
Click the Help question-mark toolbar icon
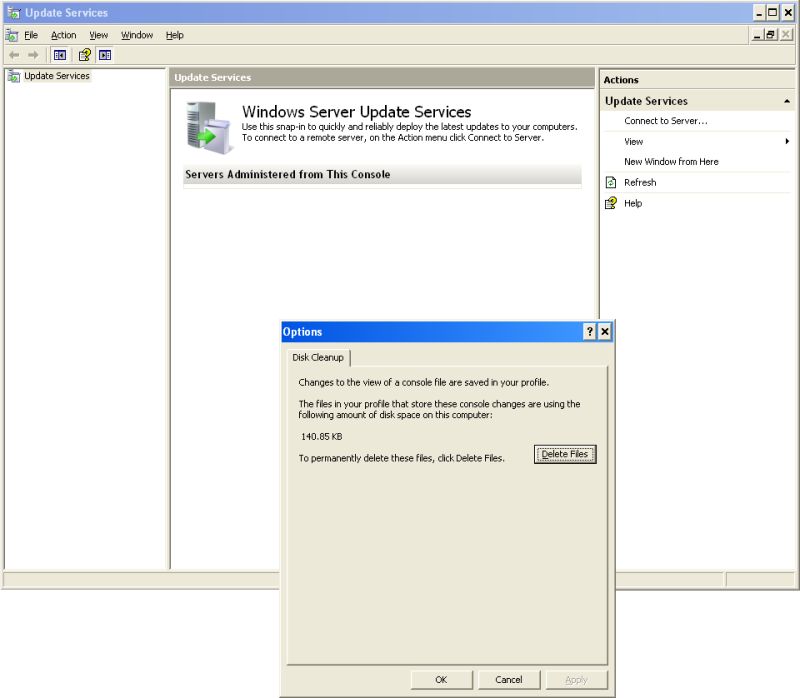pyautogui.click(x=82, y=55)
